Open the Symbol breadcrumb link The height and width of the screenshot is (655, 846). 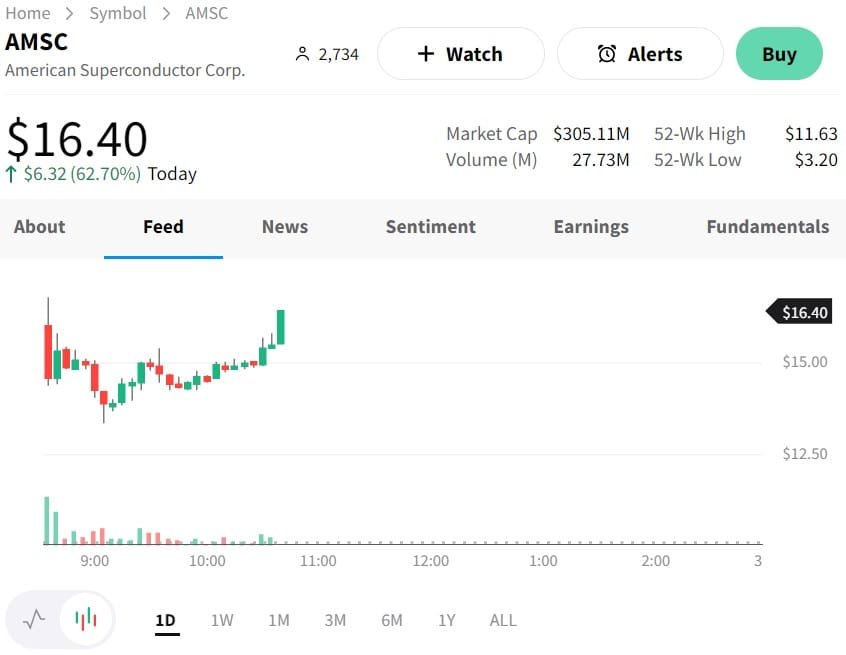[x=118, y=13]
